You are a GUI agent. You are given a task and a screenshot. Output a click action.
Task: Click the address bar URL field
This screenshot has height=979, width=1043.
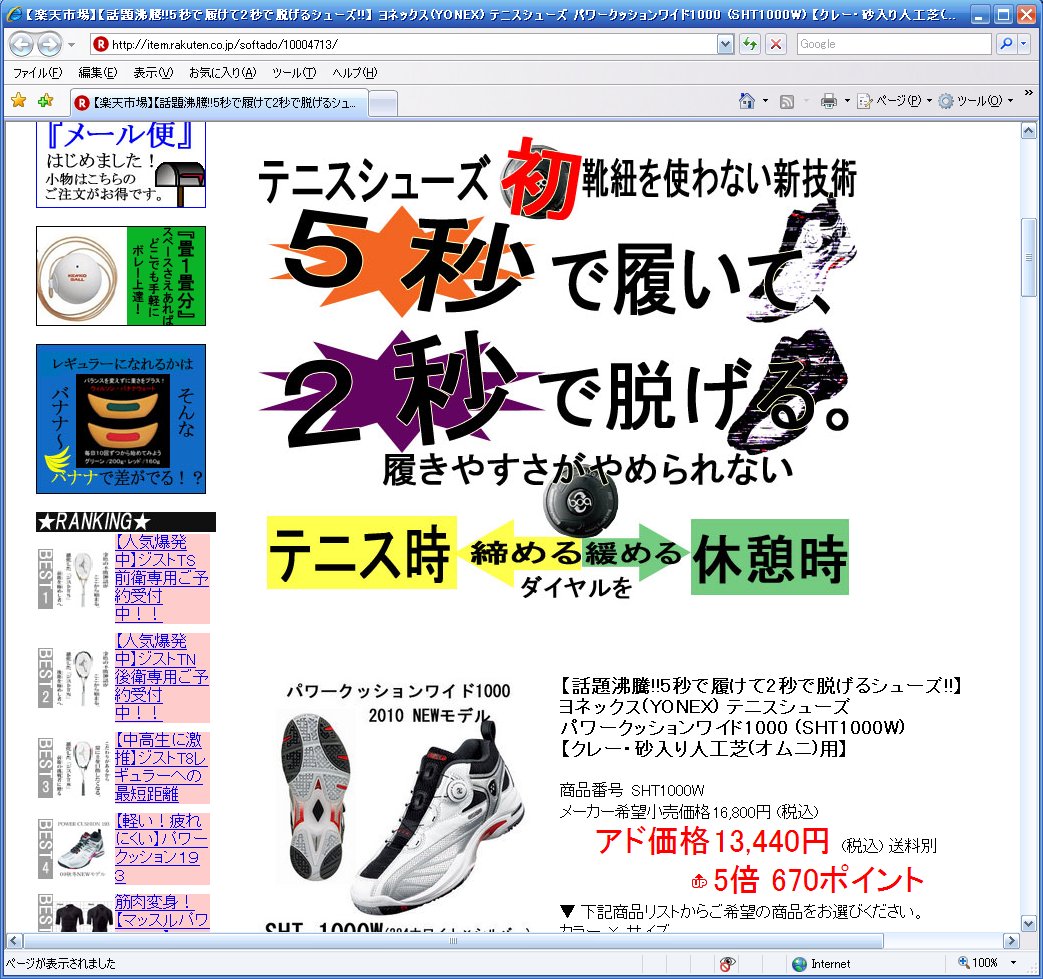(404, 45)
